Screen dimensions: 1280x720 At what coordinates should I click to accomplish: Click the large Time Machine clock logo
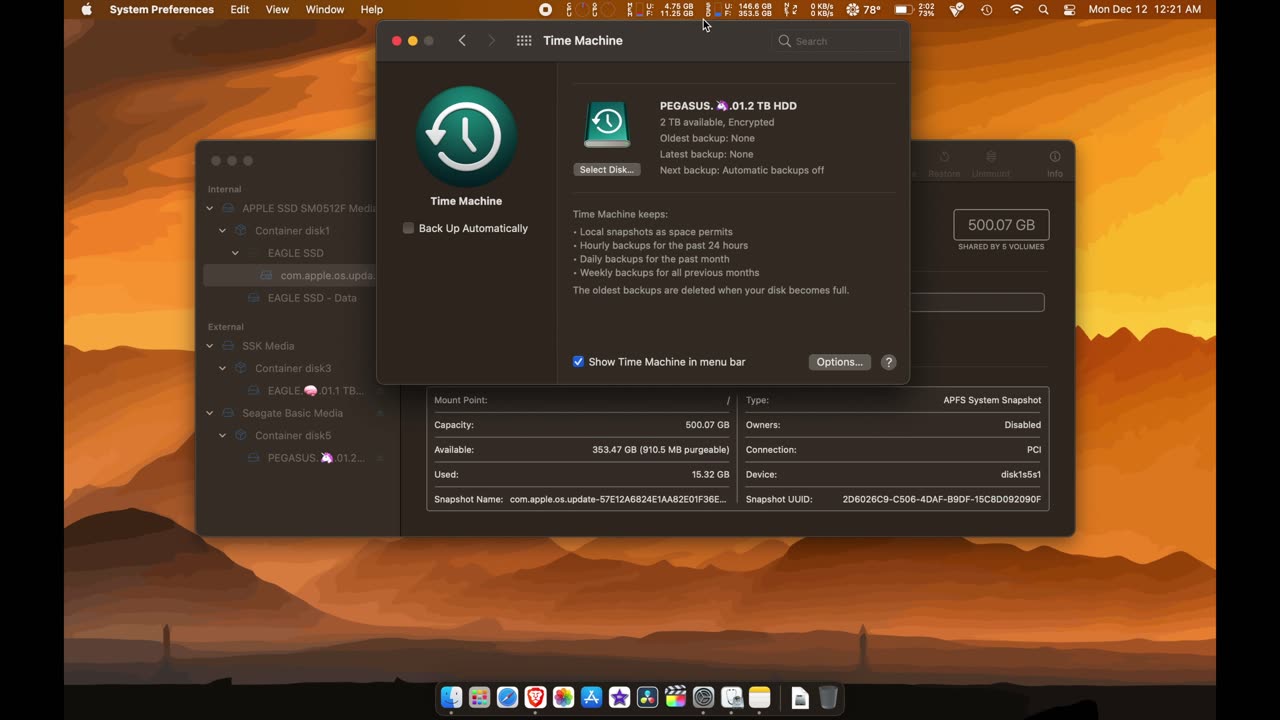click(x=466, y=137)
